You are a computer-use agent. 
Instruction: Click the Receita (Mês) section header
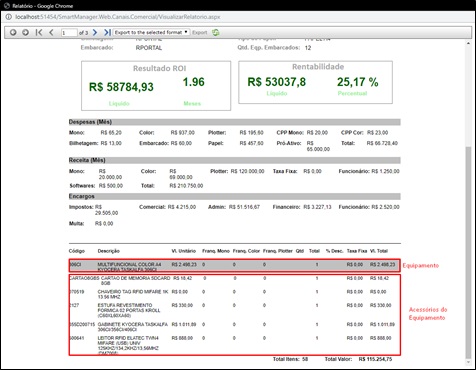pos(235,160)
